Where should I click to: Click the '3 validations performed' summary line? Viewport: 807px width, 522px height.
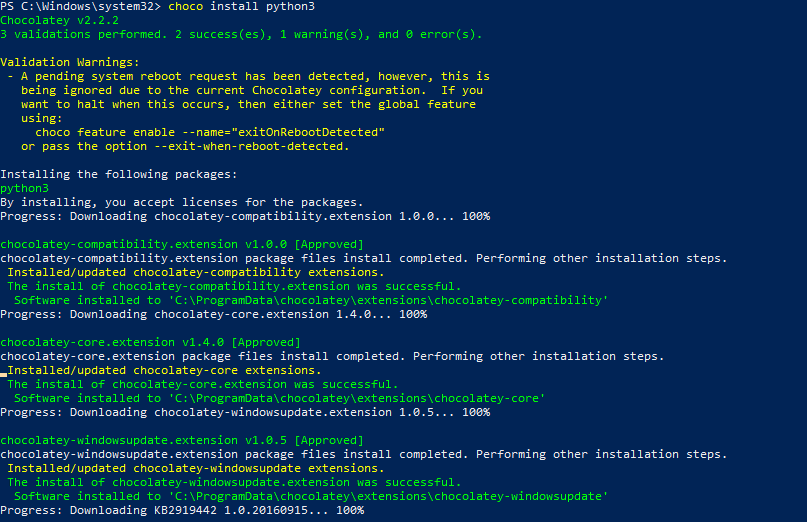pyautogui.click(x=241, y=34)
